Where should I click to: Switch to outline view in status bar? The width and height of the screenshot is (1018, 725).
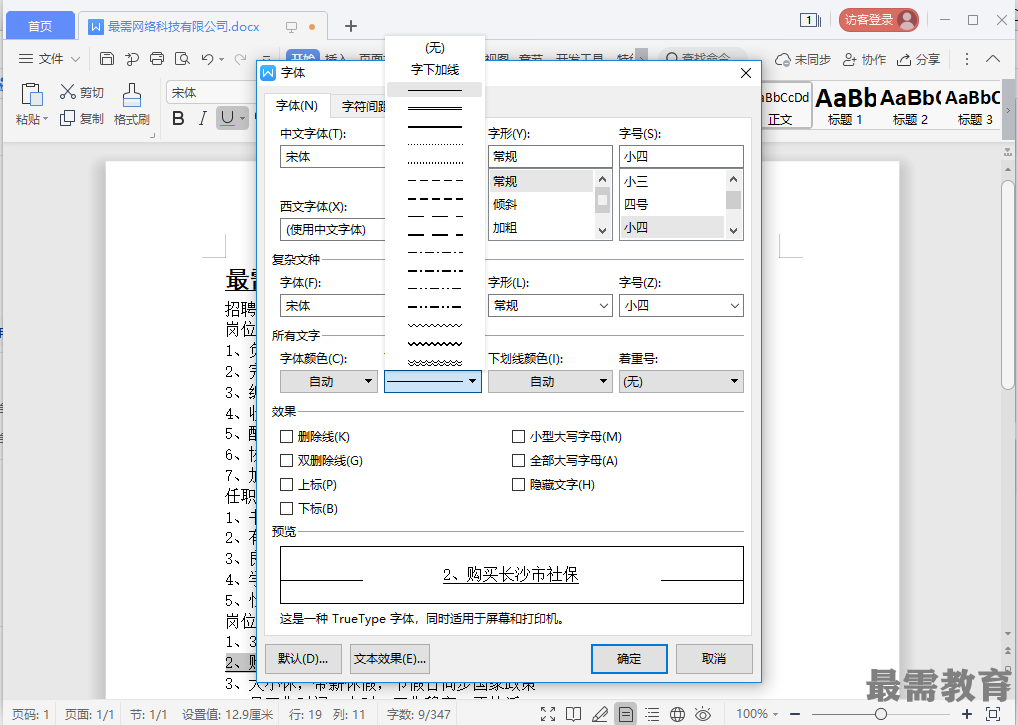652,714
